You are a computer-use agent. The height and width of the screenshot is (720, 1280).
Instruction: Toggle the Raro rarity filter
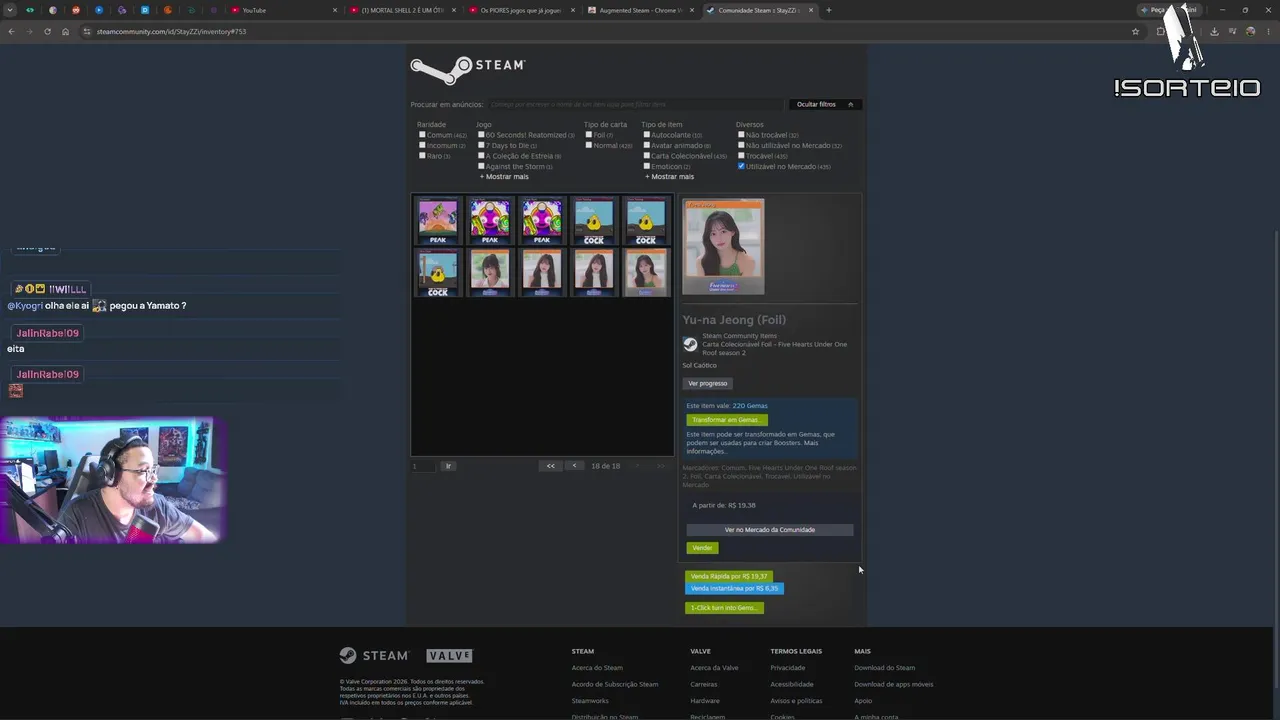422,156
